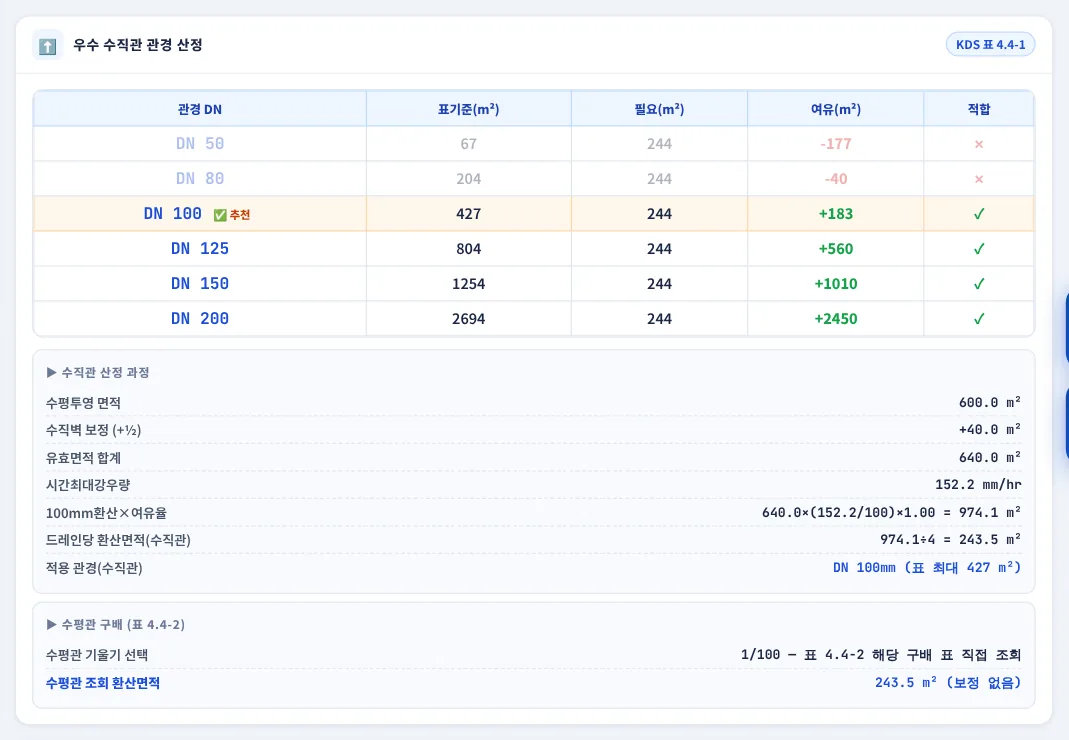Click the green check in the DN 200 row

(x=978, y=319)
